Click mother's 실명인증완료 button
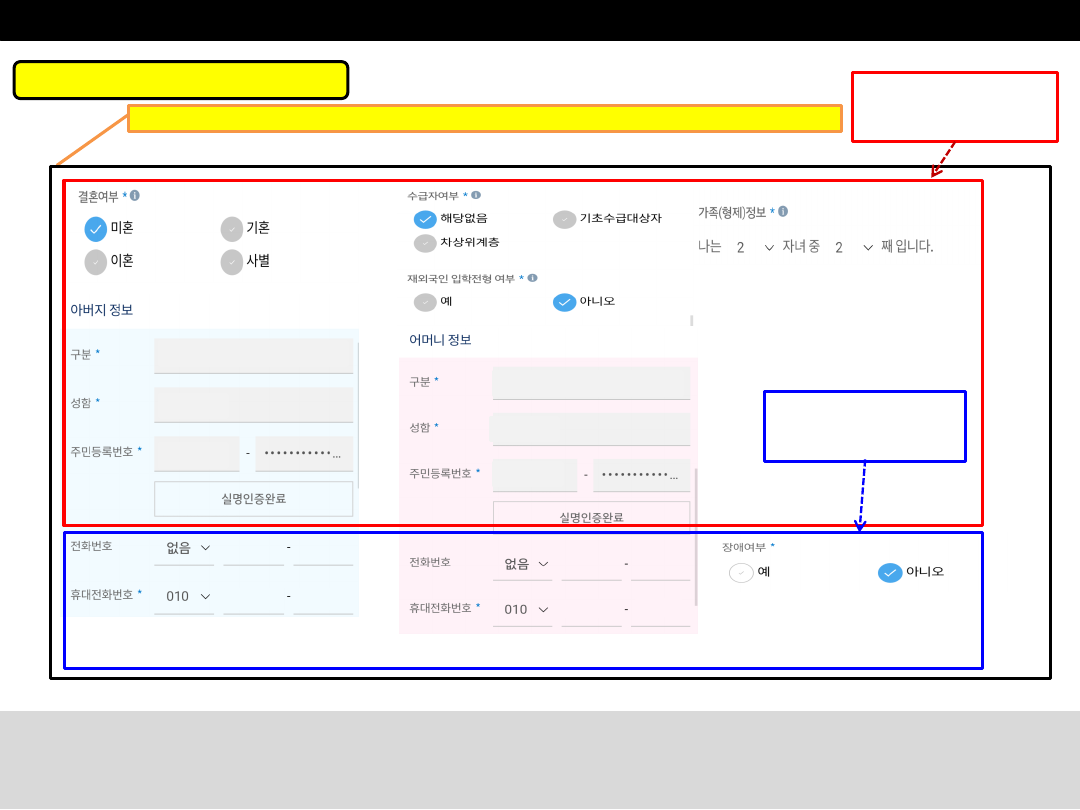 [591, 517]
